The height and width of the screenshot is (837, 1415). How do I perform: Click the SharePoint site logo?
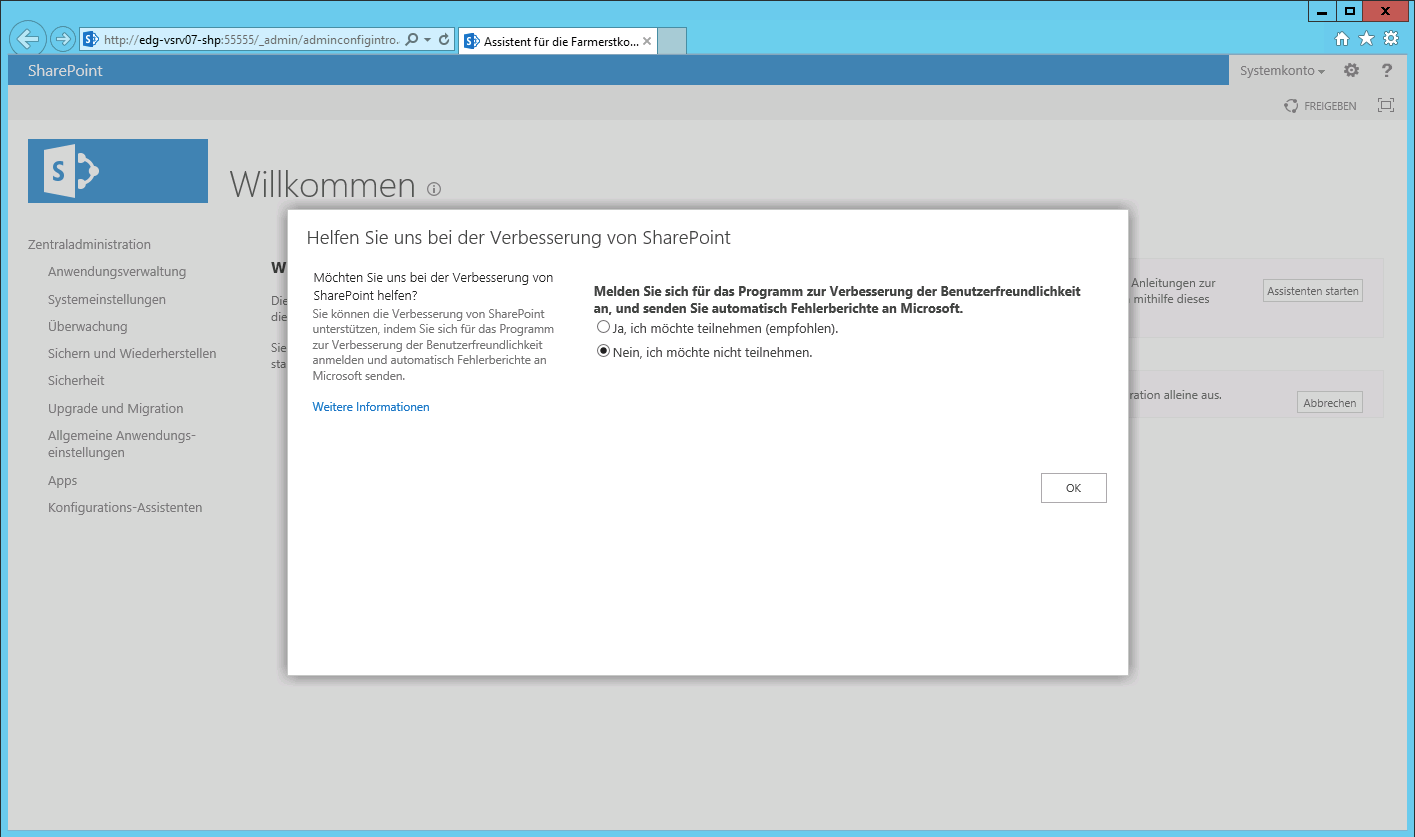(x=118, y=171)
